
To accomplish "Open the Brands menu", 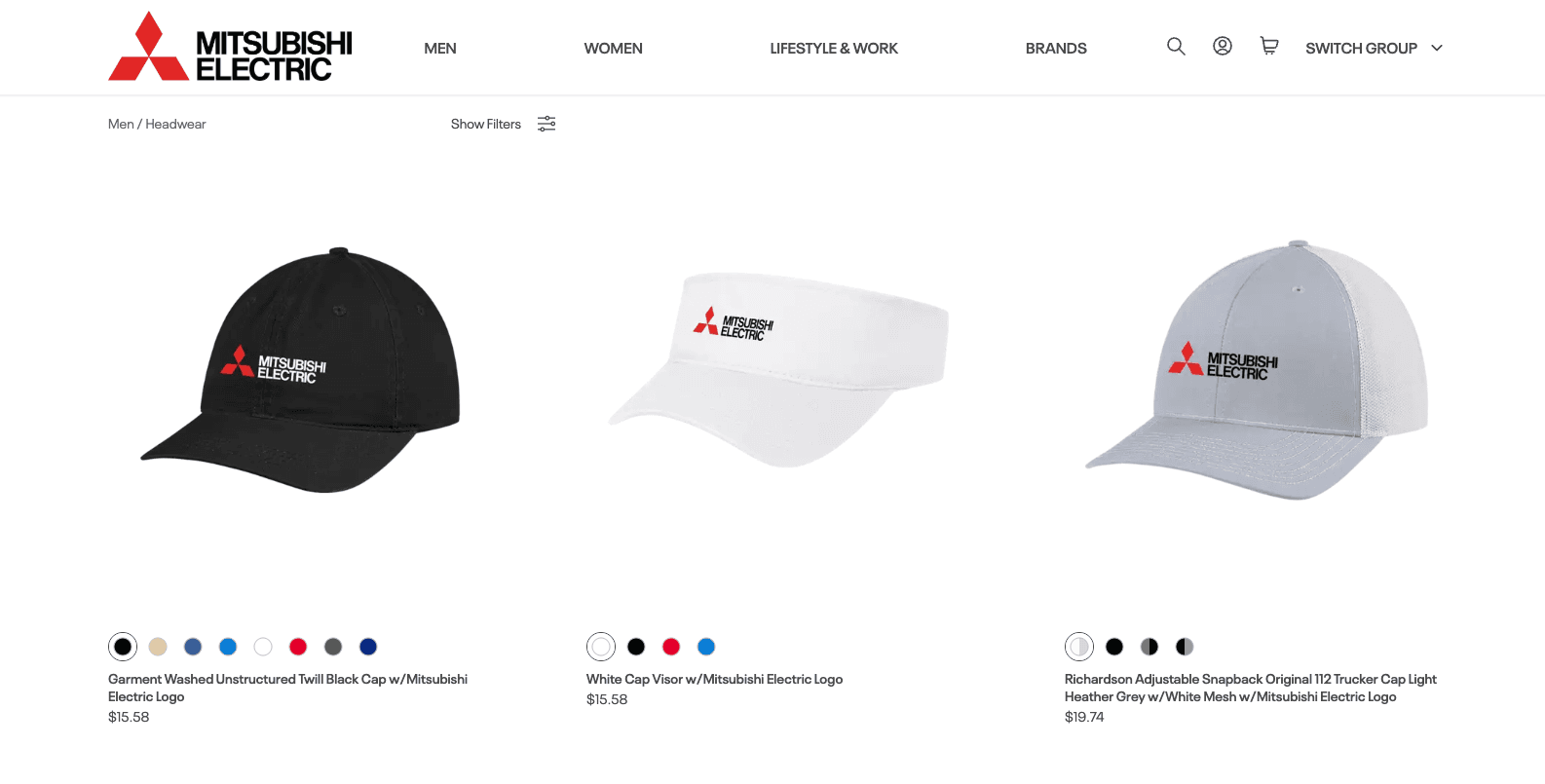I will click(x=1056, y=48).
